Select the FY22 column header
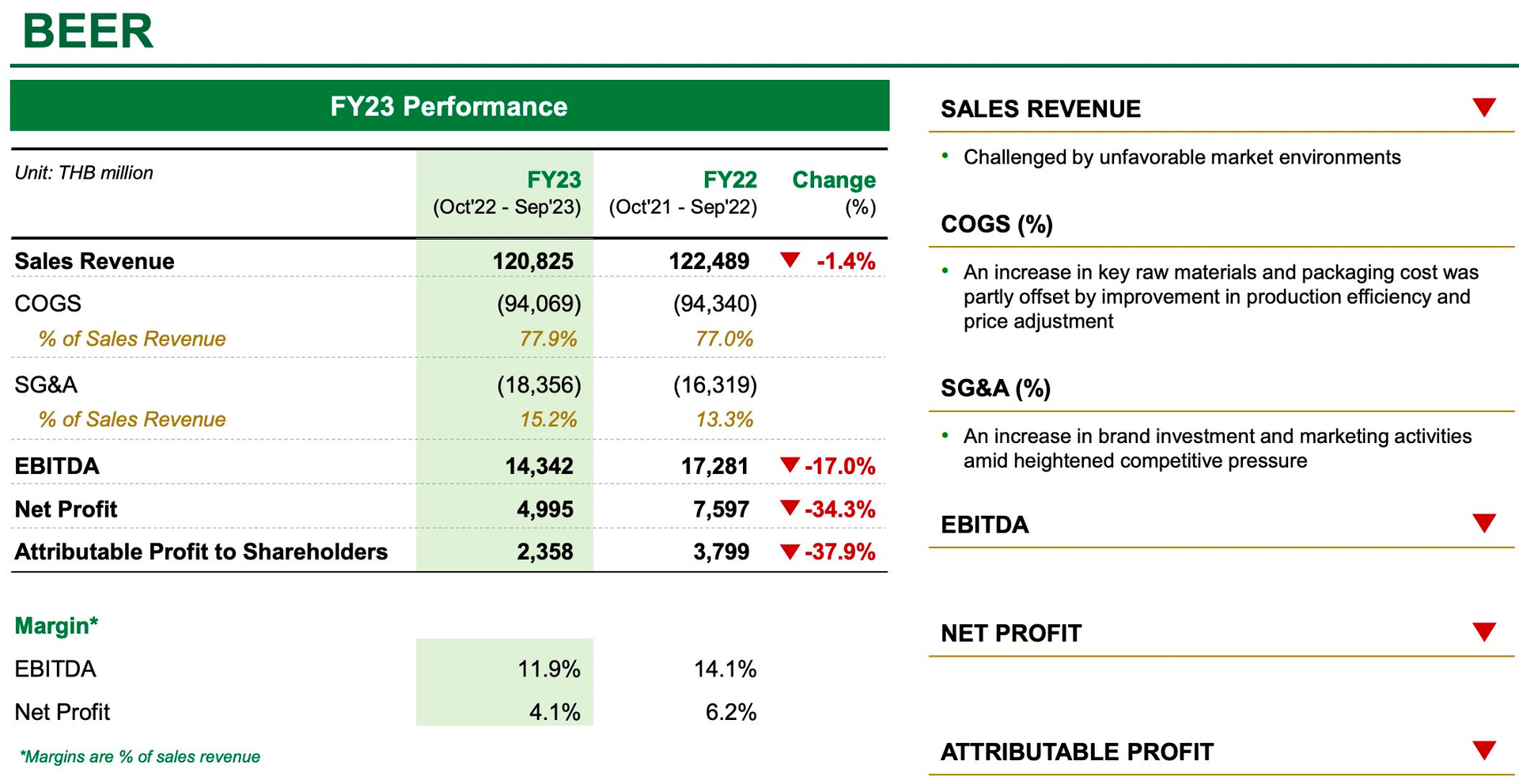This screenshot has height=784, width=1519. tap(683, 193)
